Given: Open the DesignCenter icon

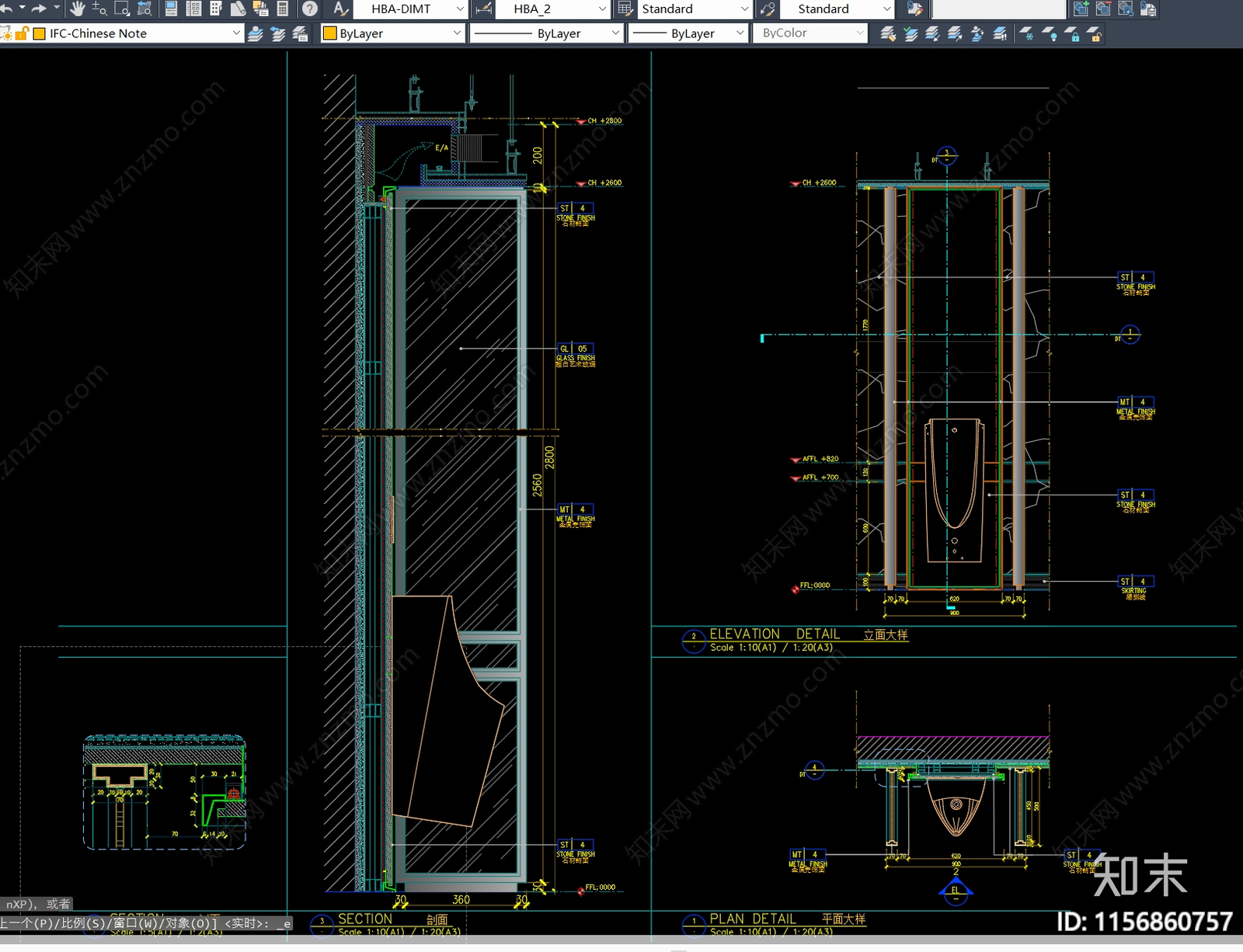Looking at the screenshot, I should point(194,9).
